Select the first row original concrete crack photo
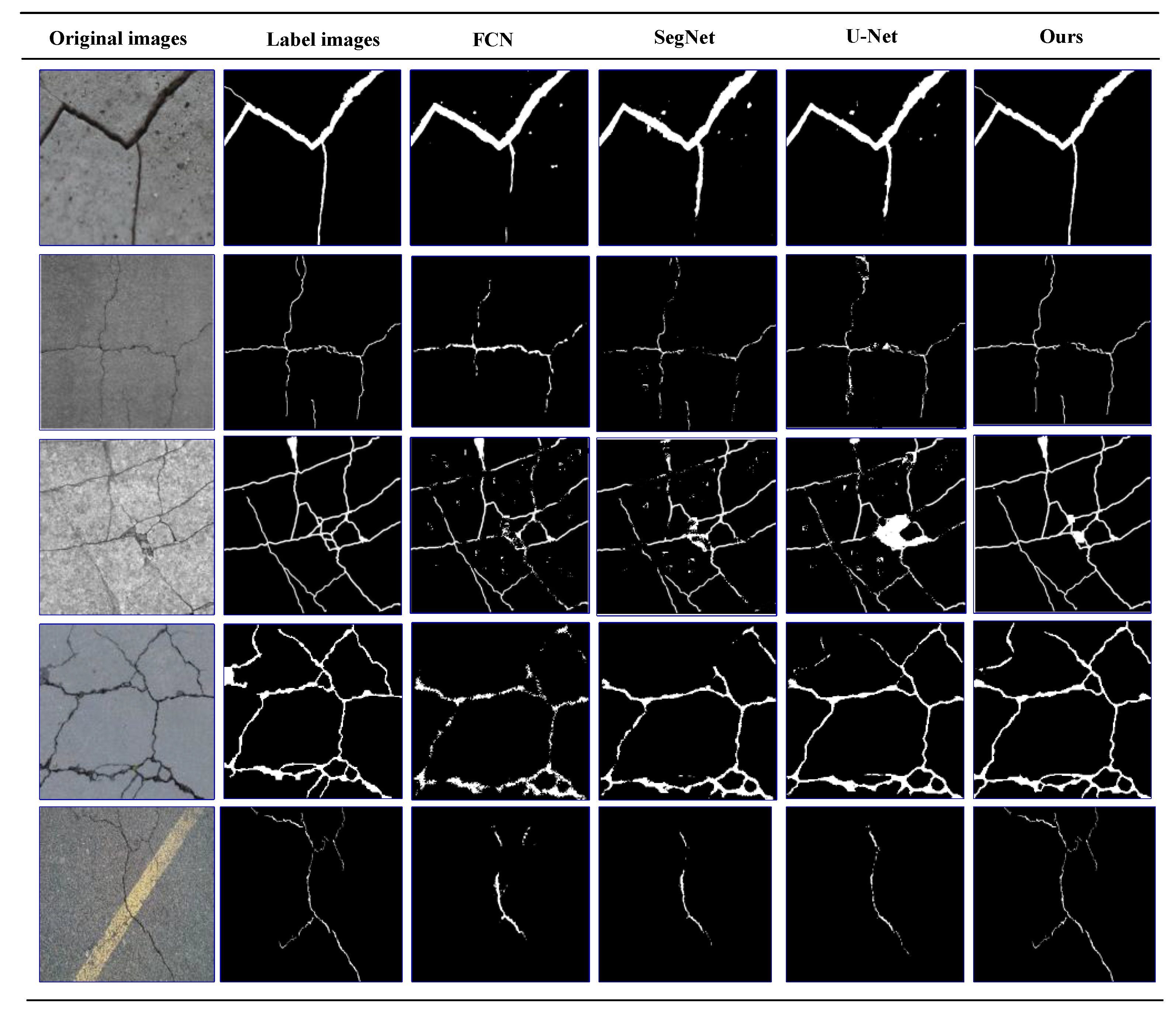 [127, 157]
